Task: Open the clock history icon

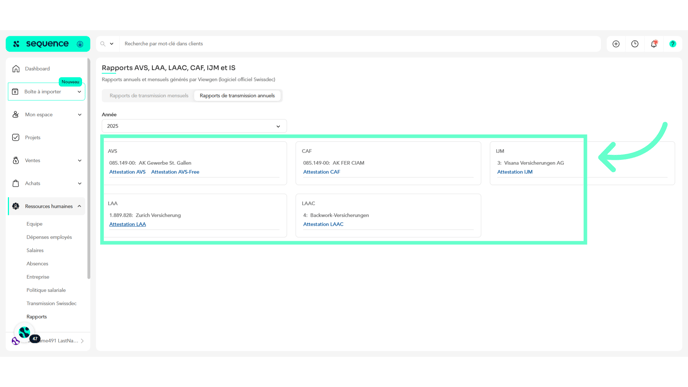Action: pos(635,44)
